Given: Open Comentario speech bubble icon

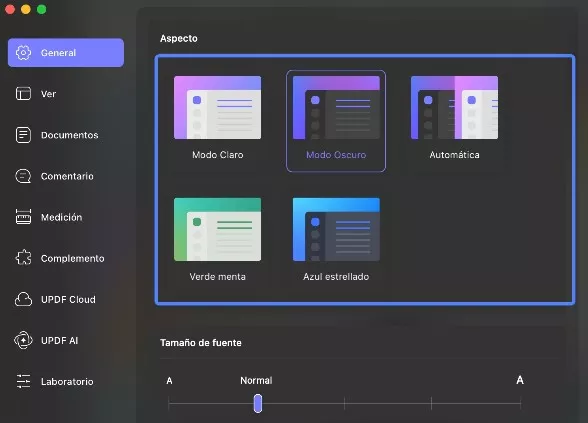Looking at the screenshot, I should tap(23, 176).
